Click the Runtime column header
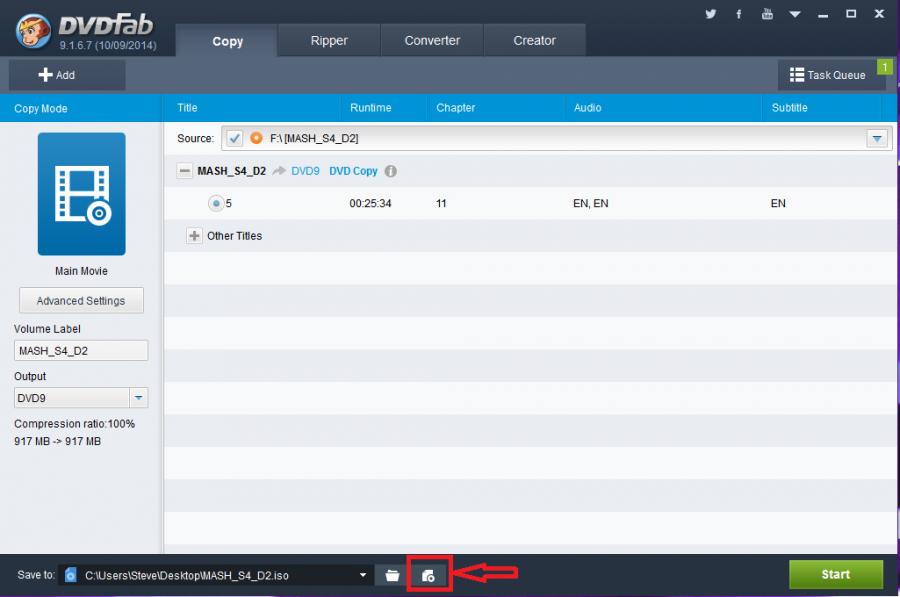This screenshot has width=900, height=597. point(371,108)
